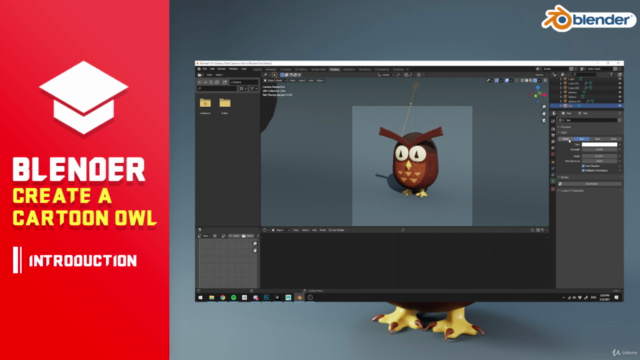Toggle viewport overlays button
The height and width of the screenshot is (360, 640).
coord(507,80)
